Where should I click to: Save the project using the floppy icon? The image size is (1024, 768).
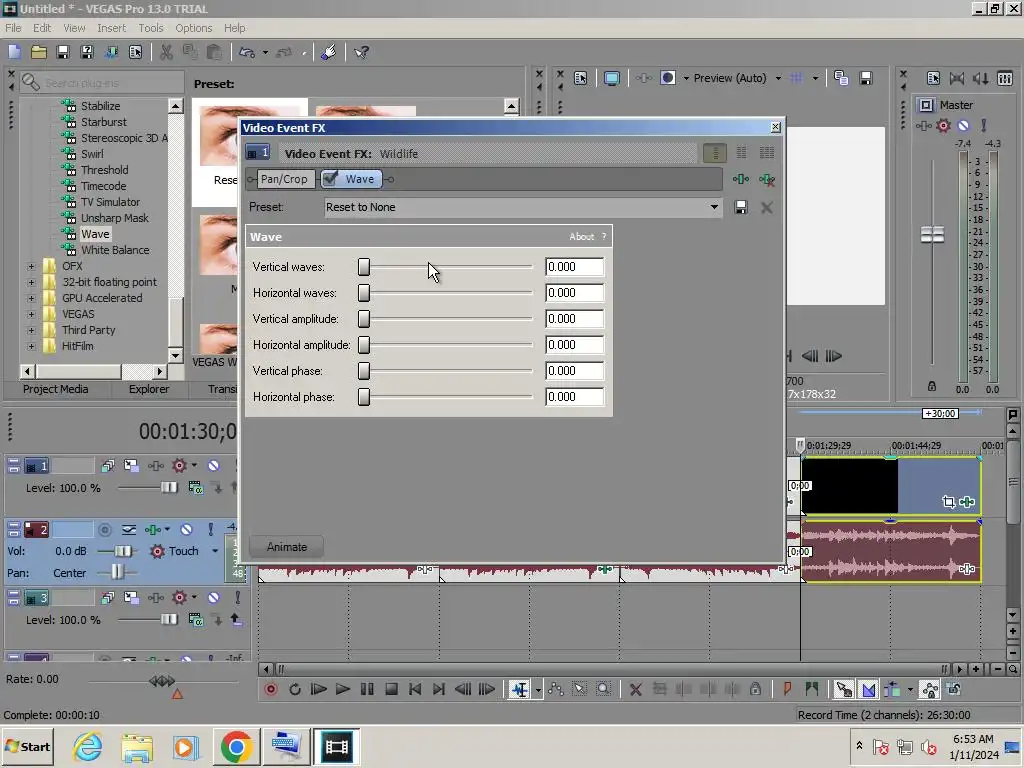(63, 52)
